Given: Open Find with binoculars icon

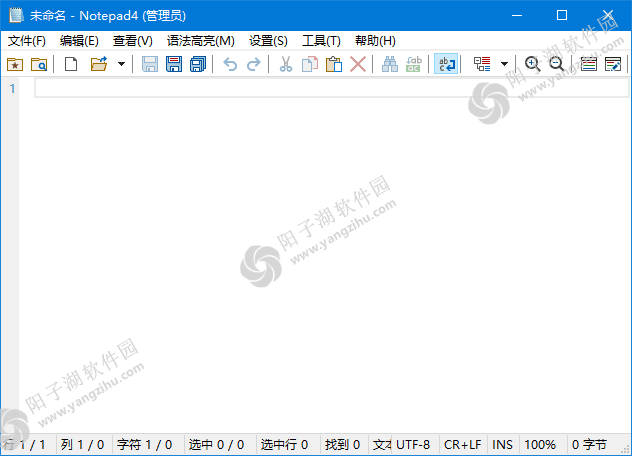Looking at the screenshot, I should (x=390, y=64).
